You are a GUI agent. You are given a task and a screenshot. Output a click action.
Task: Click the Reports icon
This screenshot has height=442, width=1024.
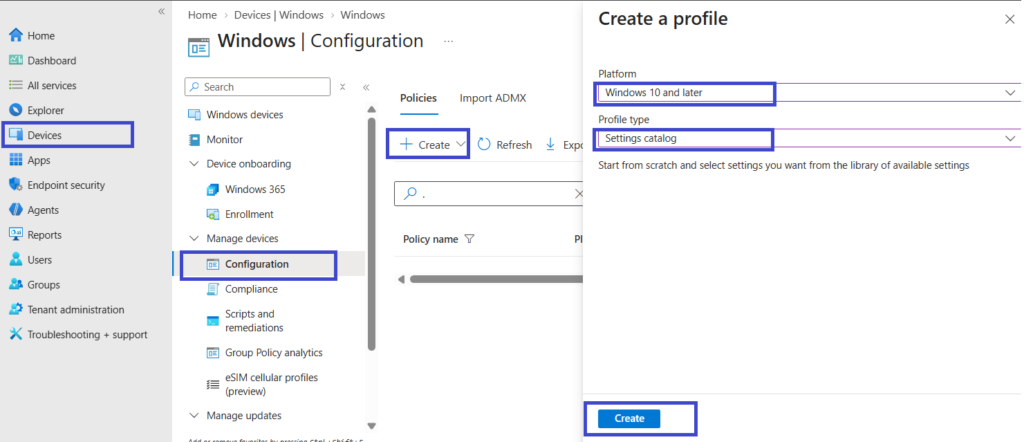(x=16, y=234)
